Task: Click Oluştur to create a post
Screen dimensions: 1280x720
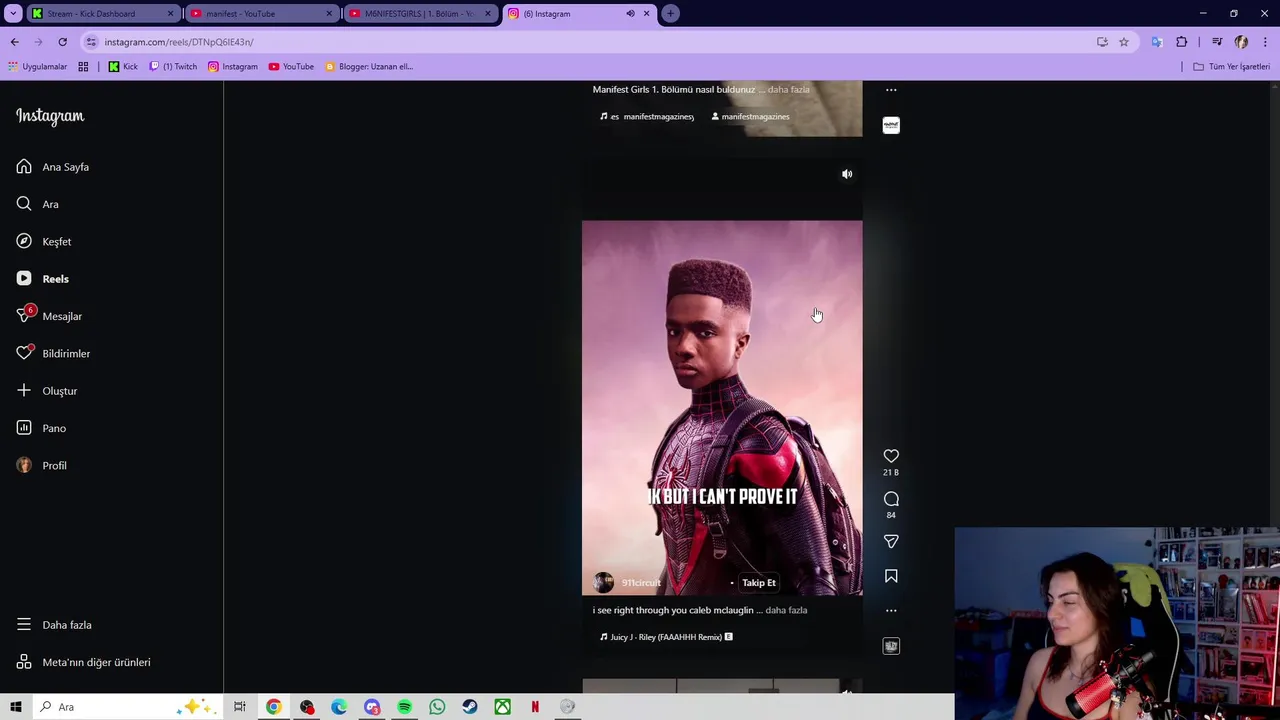Action: [47, 391]
